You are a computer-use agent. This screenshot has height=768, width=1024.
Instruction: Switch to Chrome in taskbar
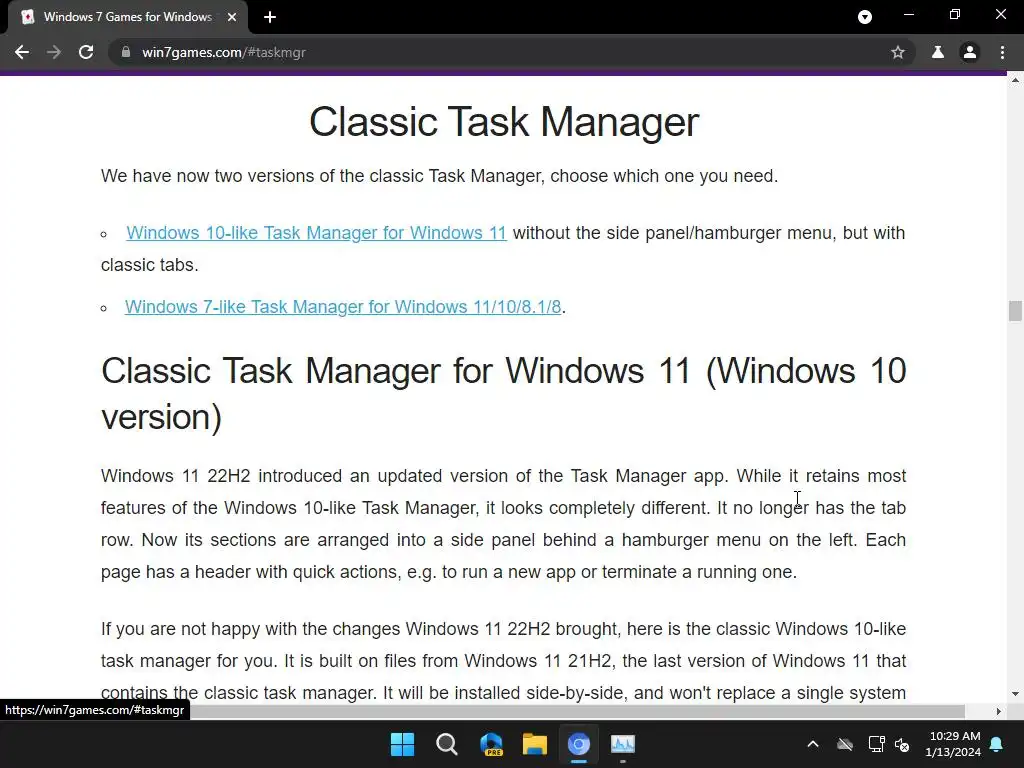point(579,744)
